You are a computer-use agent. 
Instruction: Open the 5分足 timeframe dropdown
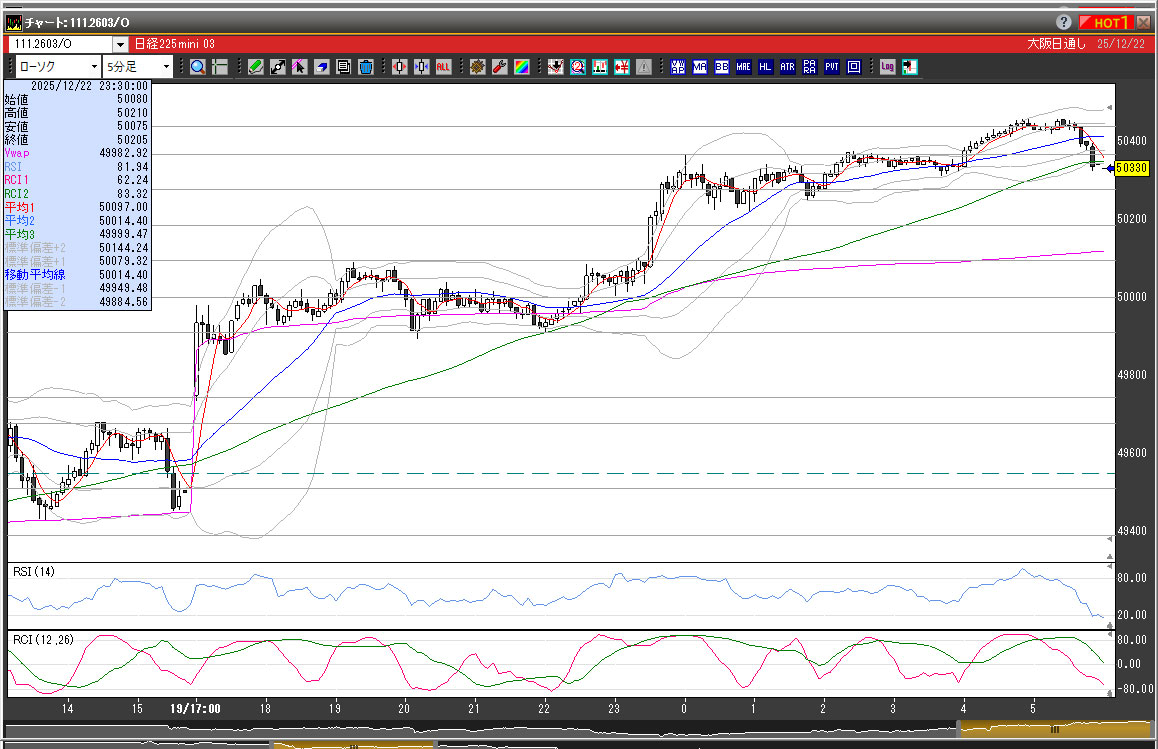coord(165,67)
